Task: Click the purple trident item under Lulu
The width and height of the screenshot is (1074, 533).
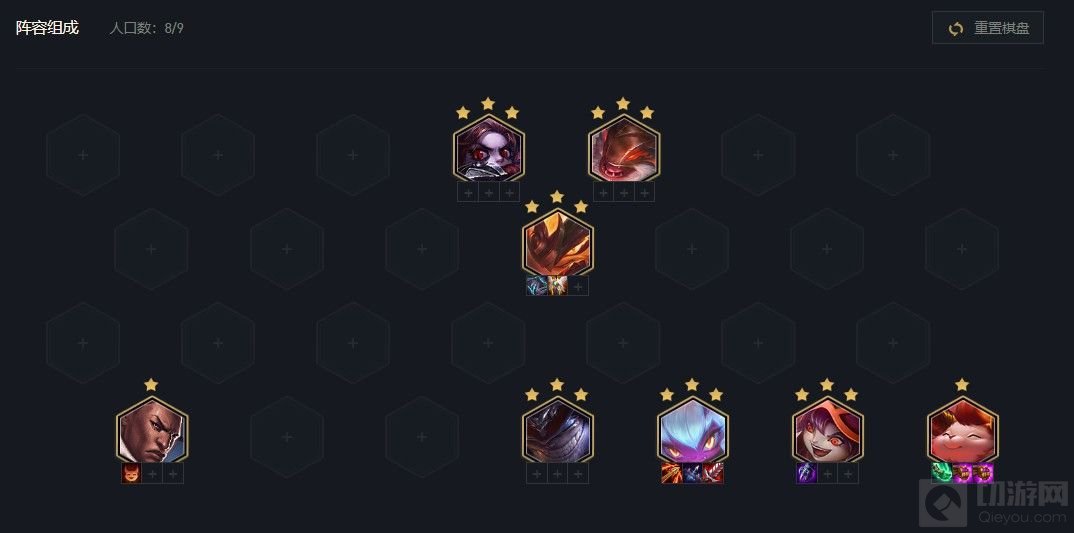Action: [x=807, y=473]
